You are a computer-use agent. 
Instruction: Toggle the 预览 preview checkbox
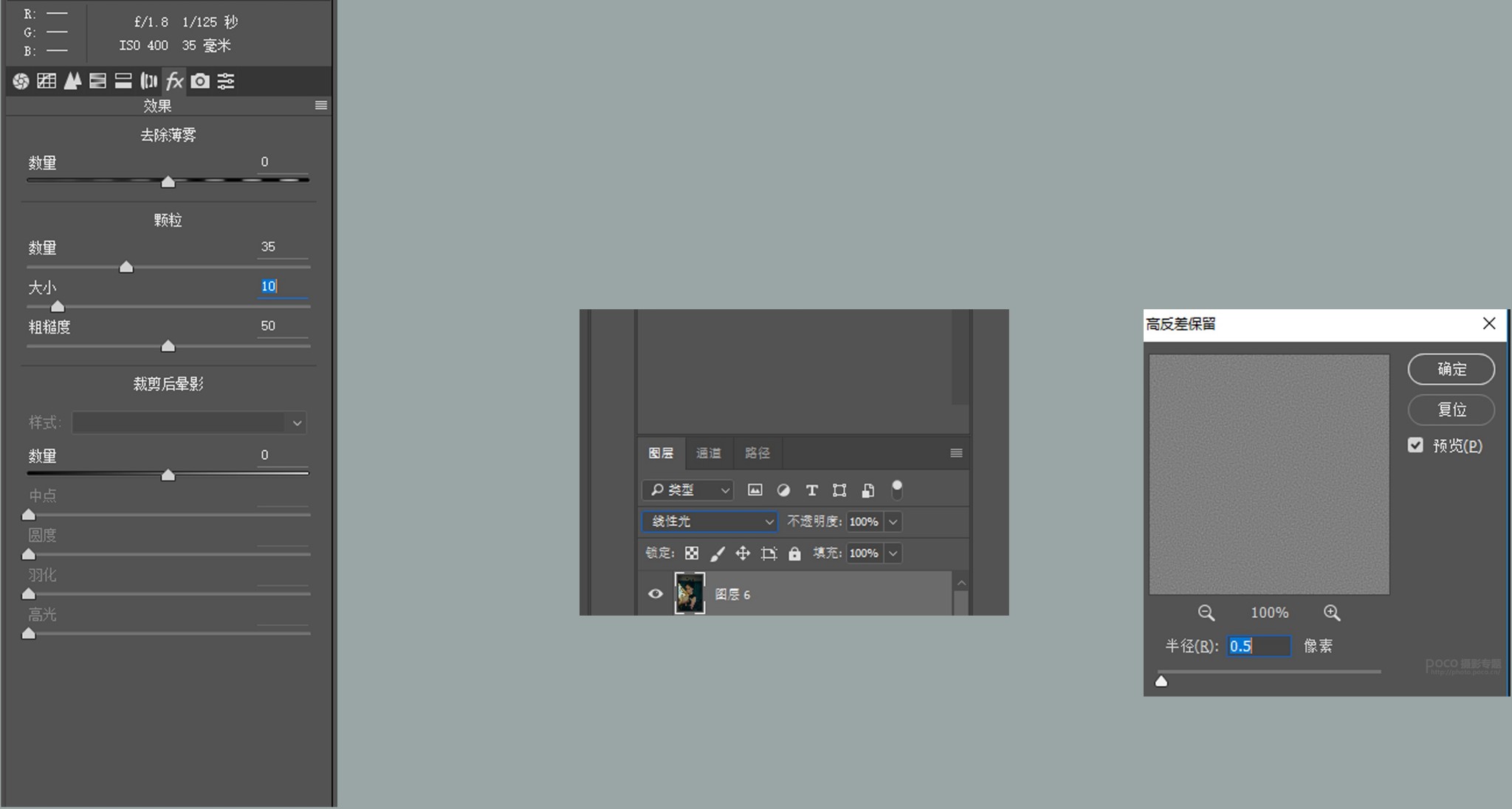click(x=1415, y=445)
